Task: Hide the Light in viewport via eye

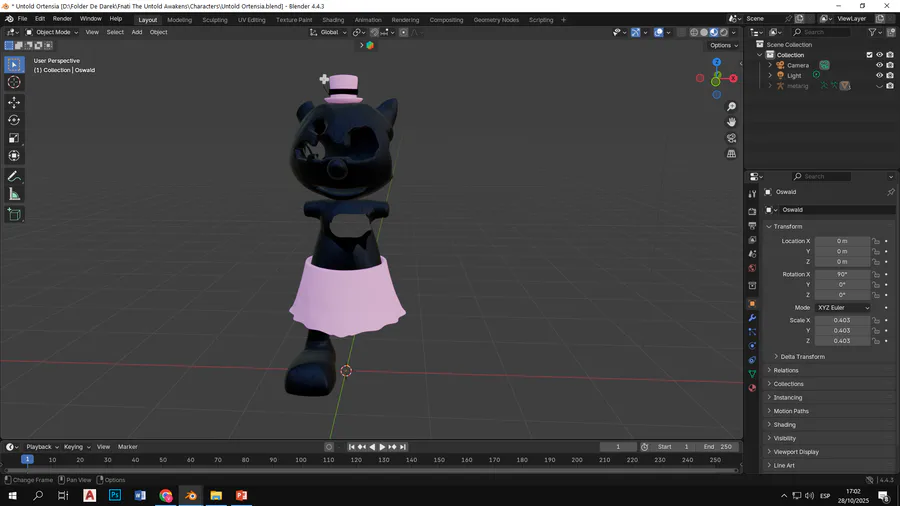Action: point(879,76)
